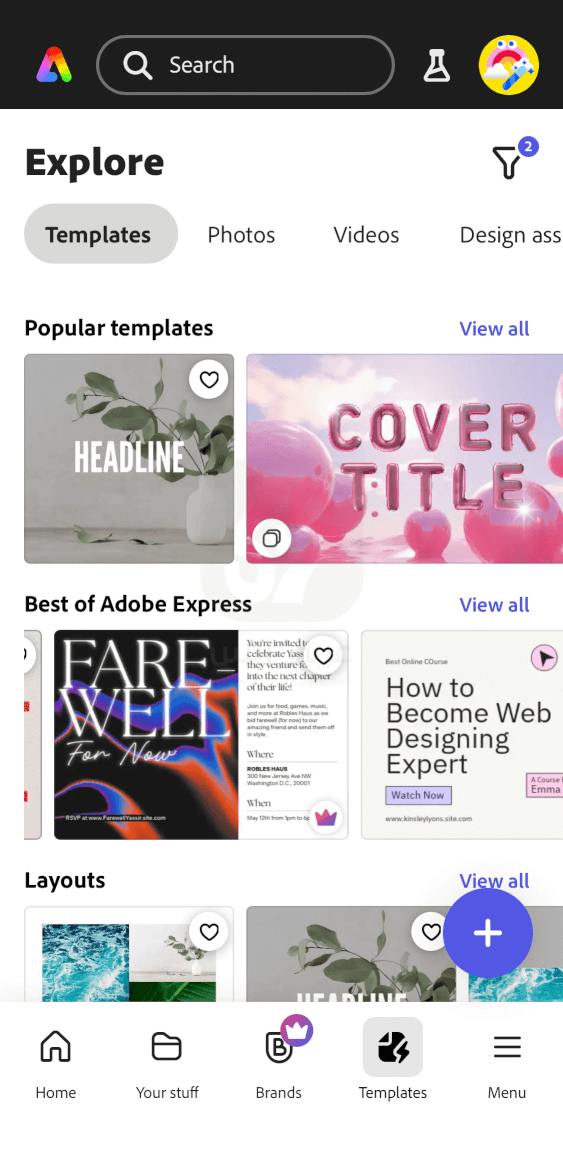Switch to the Videos tab
This screenshot has width=563, height=1153.
366,235
